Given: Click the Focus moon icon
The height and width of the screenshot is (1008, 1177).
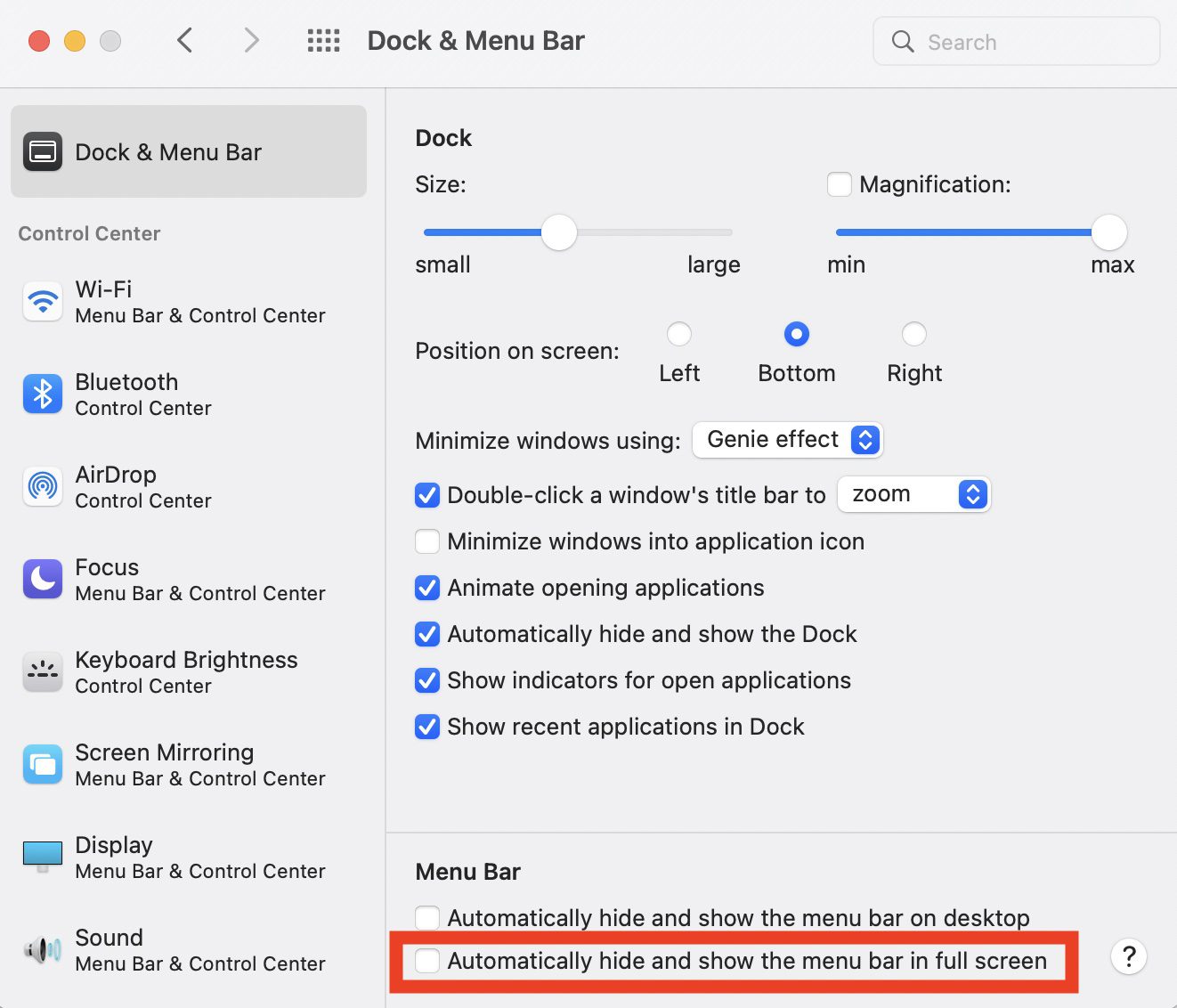Looking at the screenshot, I should tap(43, 580).
